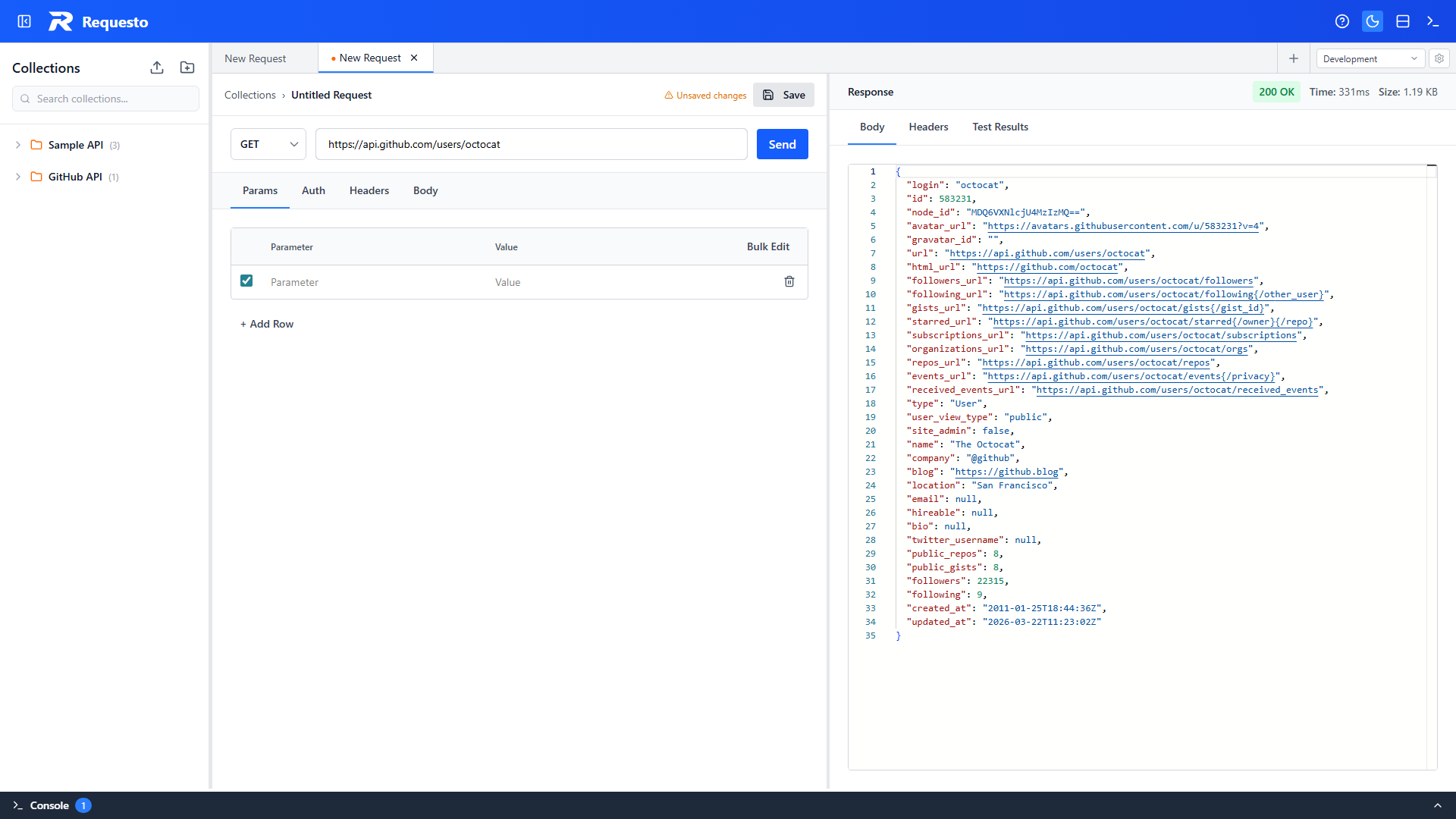This screenshot has width=1456, height=819.
Task: Expand the Sample API collection
Action: point(18,145)
